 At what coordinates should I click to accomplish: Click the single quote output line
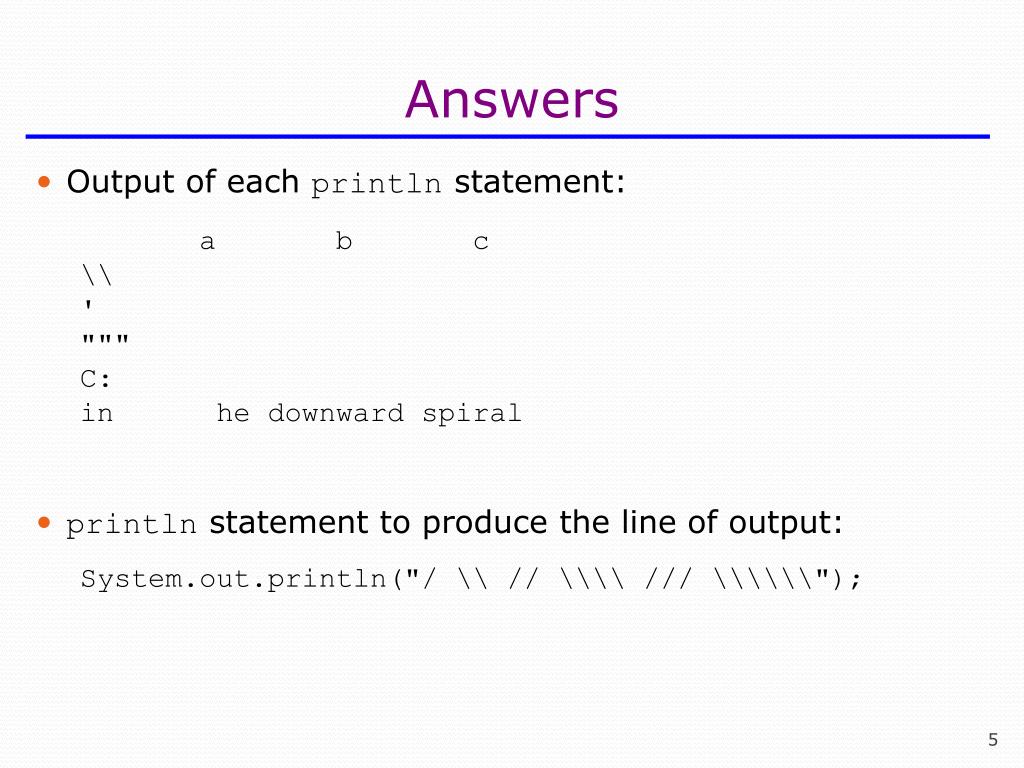click(x=88, y=305)
